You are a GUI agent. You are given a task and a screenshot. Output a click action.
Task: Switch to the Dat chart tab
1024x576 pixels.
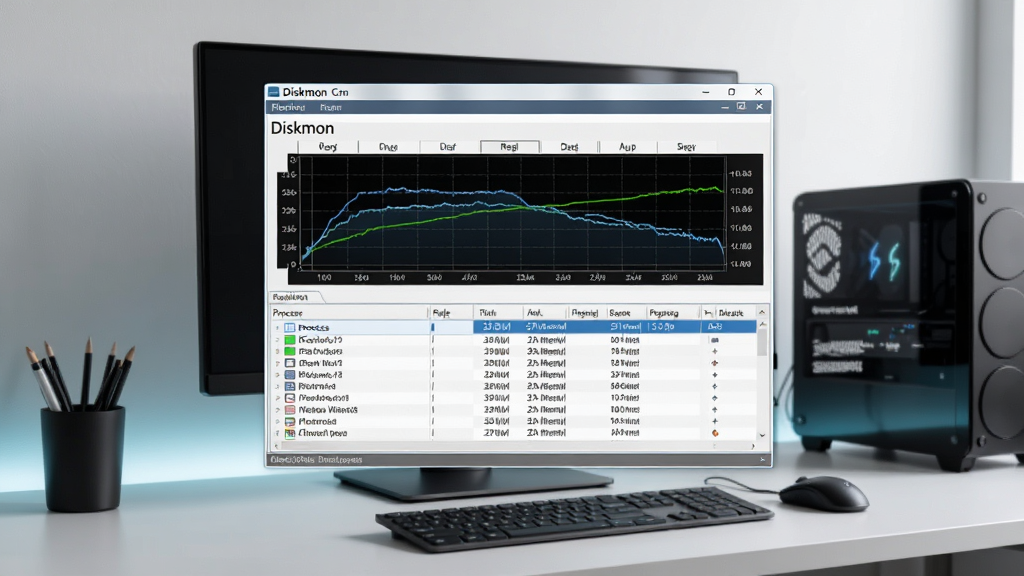coord(569,147)
